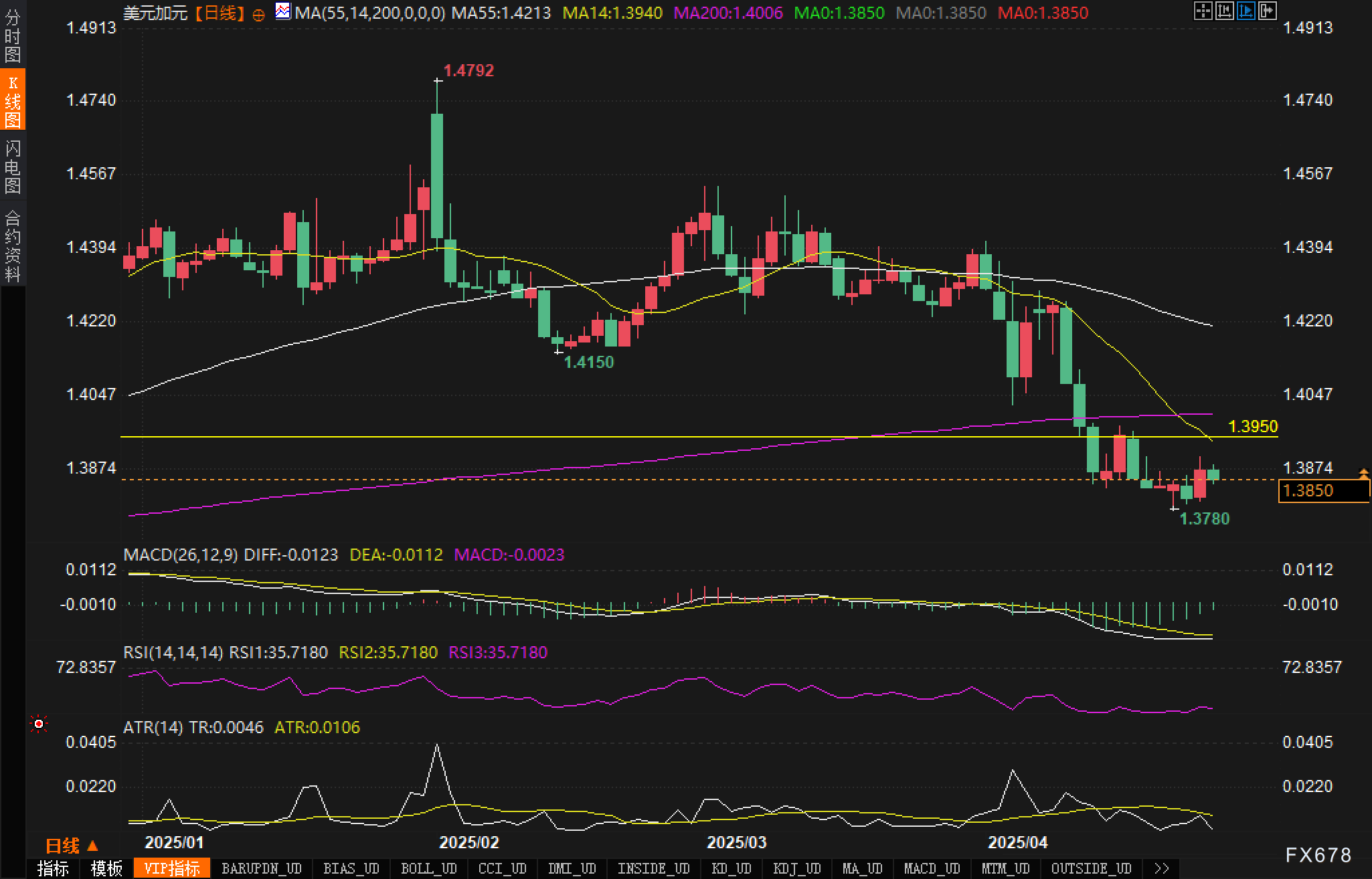Expand more indicators with >> arrow

1162,868
